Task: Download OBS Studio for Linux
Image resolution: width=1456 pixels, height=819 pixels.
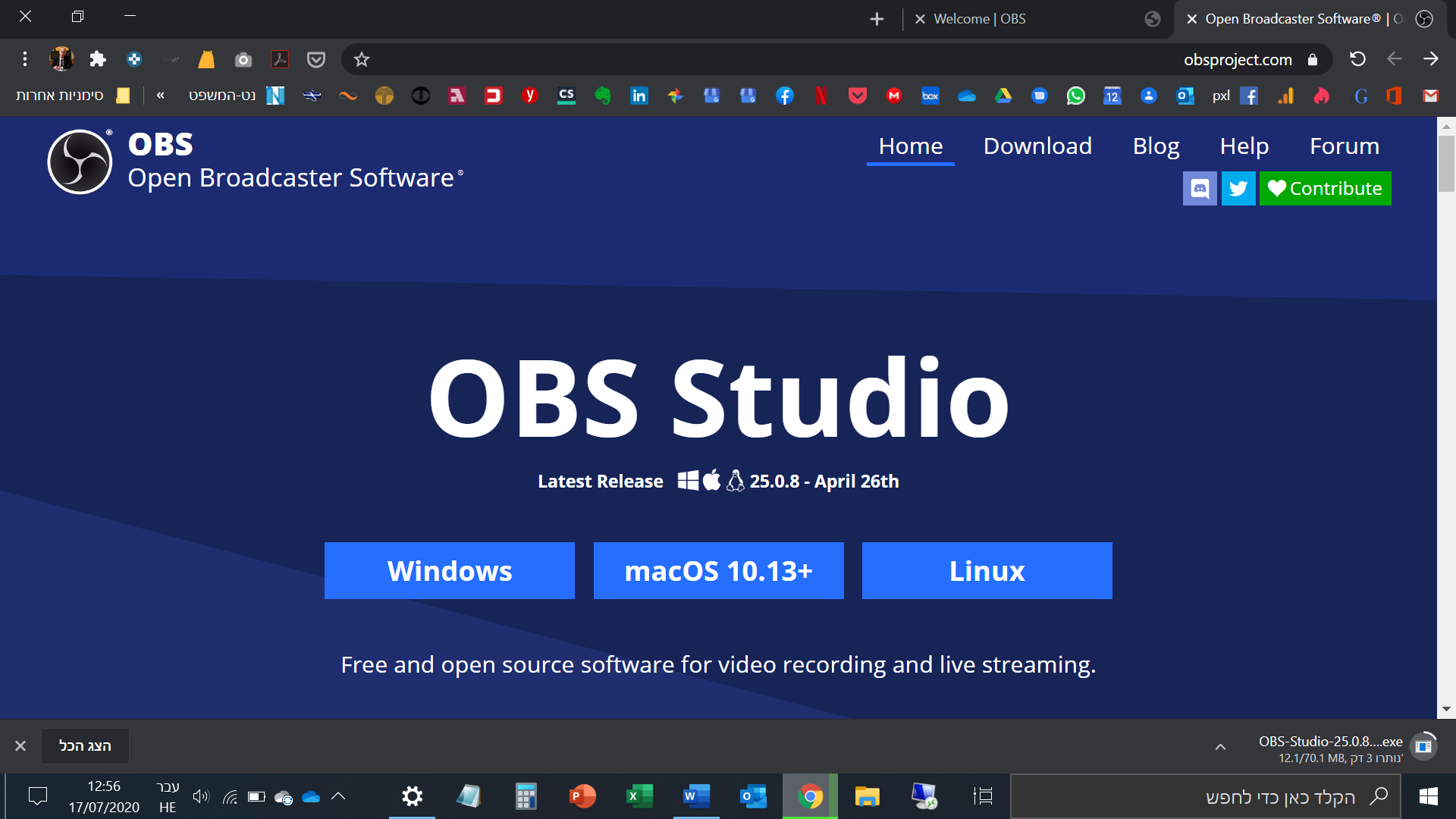Action: click(x=987, y=570)
